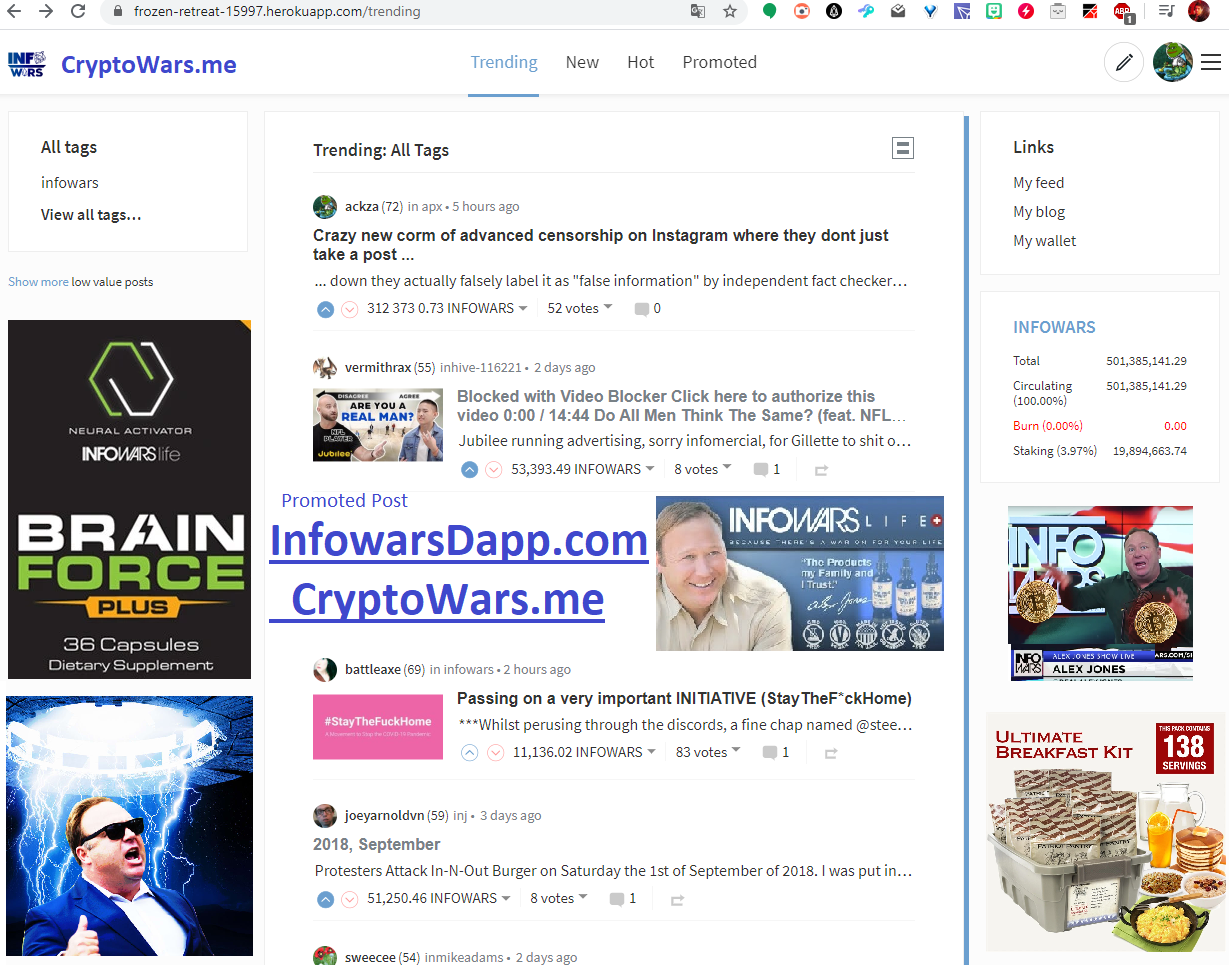Click the reshare icon on vermithrax's post
This screenshot has width=1229, height=965.
click(x=822, y=469)
